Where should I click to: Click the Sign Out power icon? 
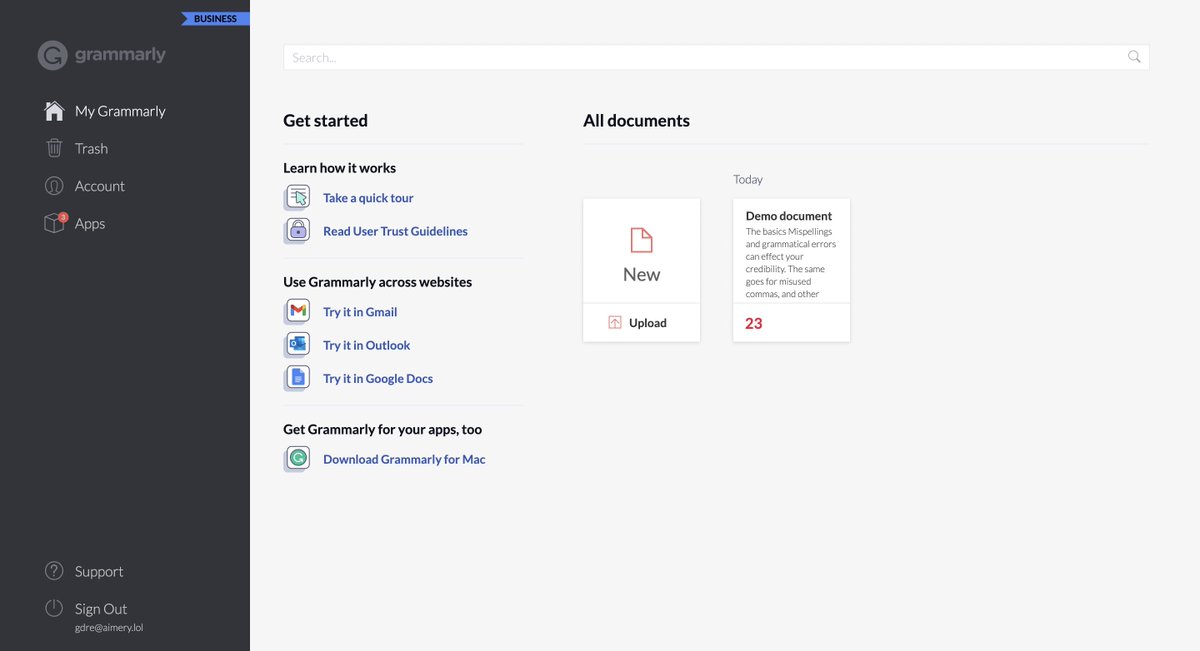coord(54,608)
